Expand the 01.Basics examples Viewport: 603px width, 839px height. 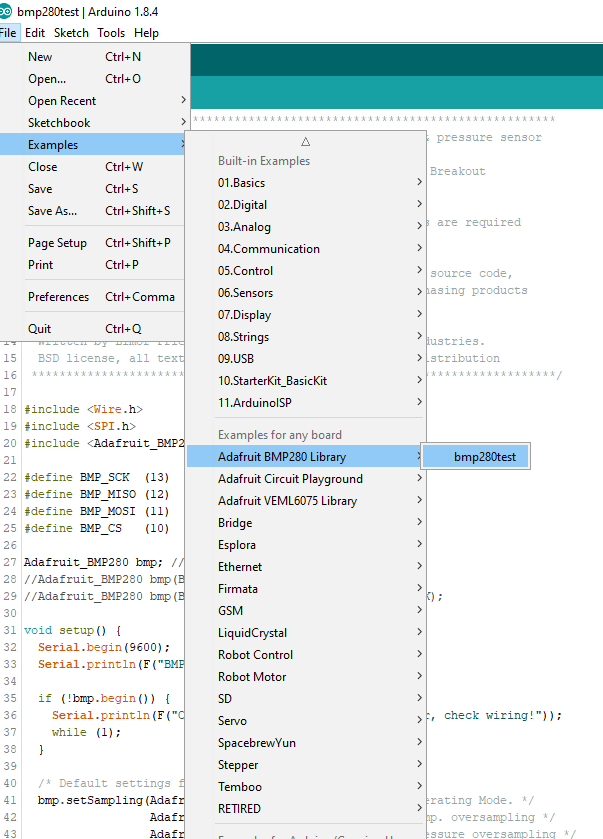(x=306, y=182)
